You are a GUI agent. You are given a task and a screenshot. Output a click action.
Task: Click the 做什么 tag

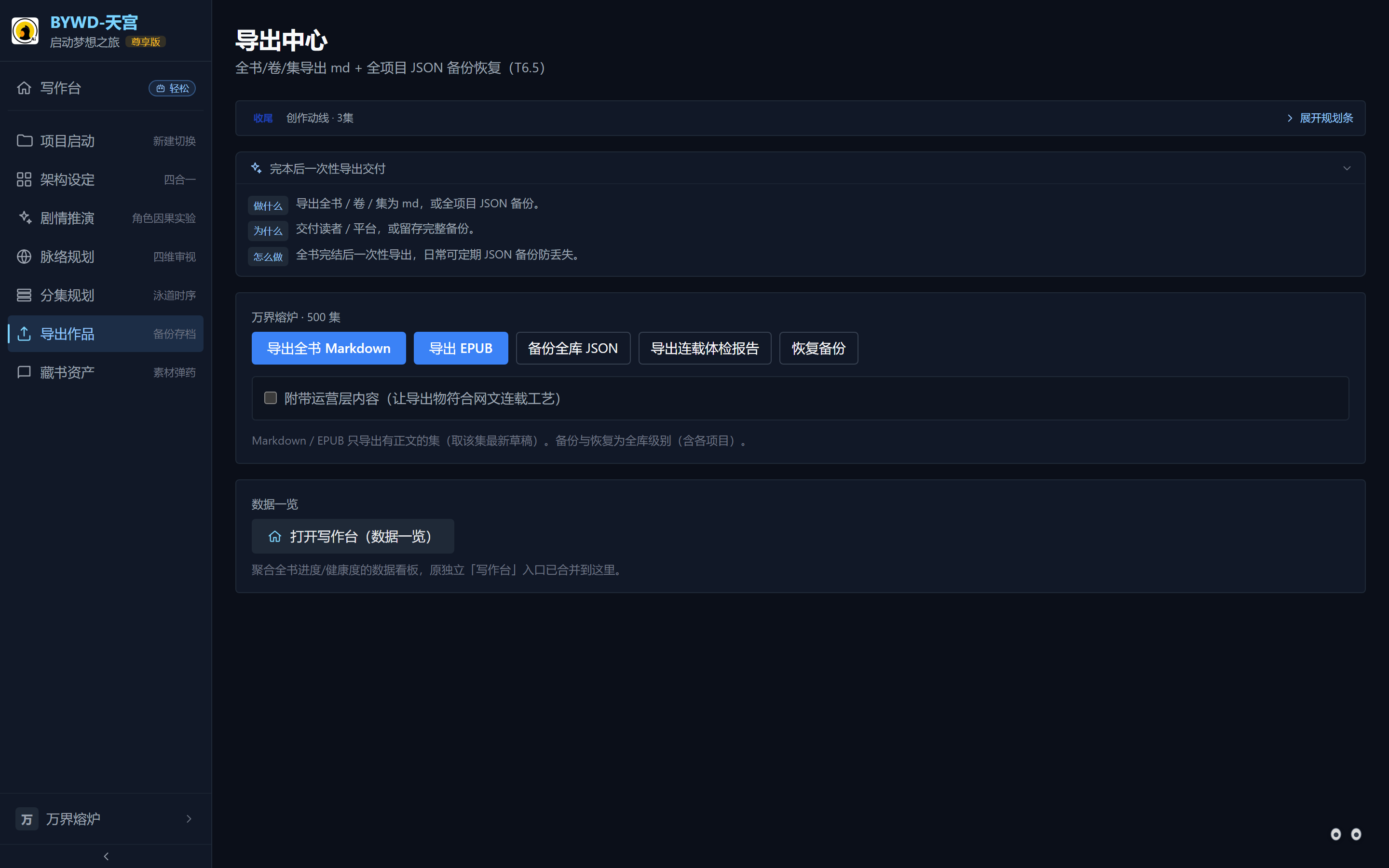pos(268,205)
